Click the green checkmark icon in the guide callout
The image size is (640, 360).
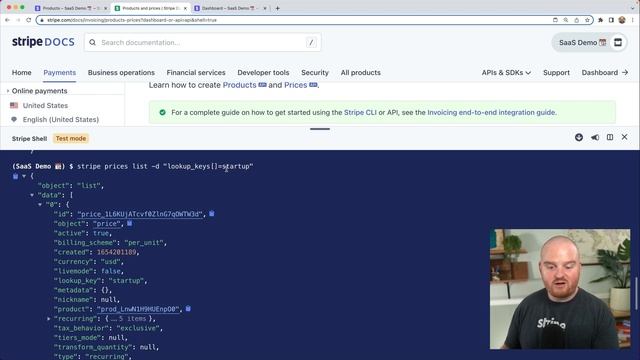(162, 112)
